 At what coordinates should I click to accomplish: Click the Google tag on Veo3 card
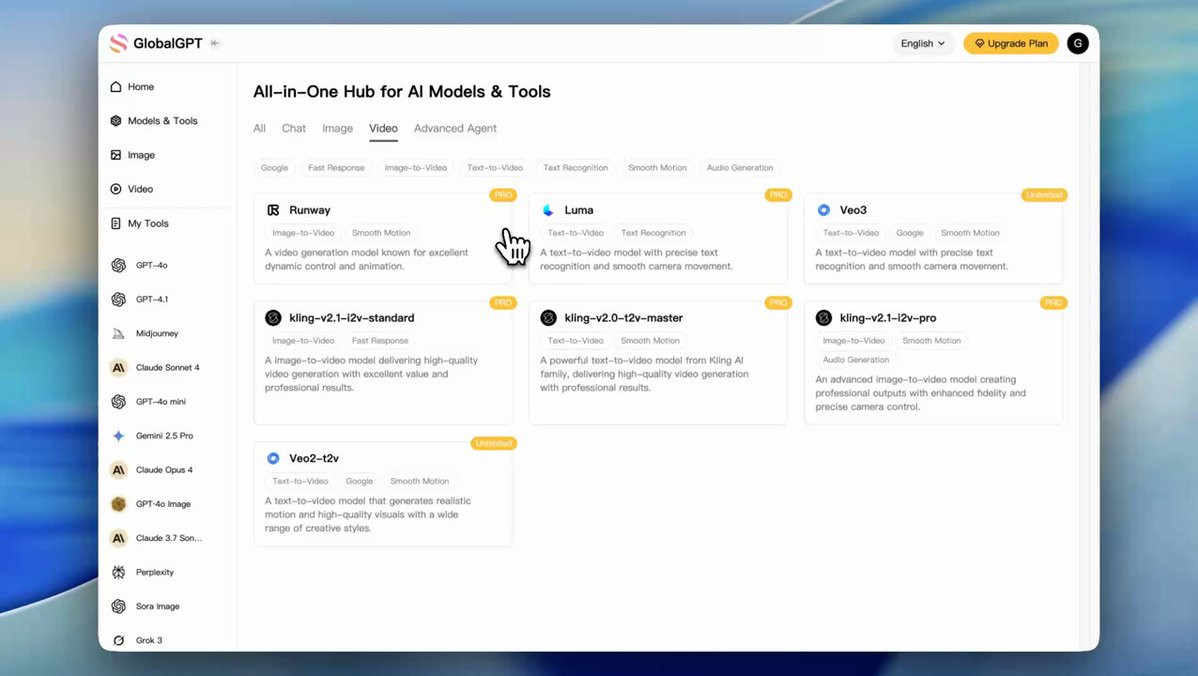[909, 233]
